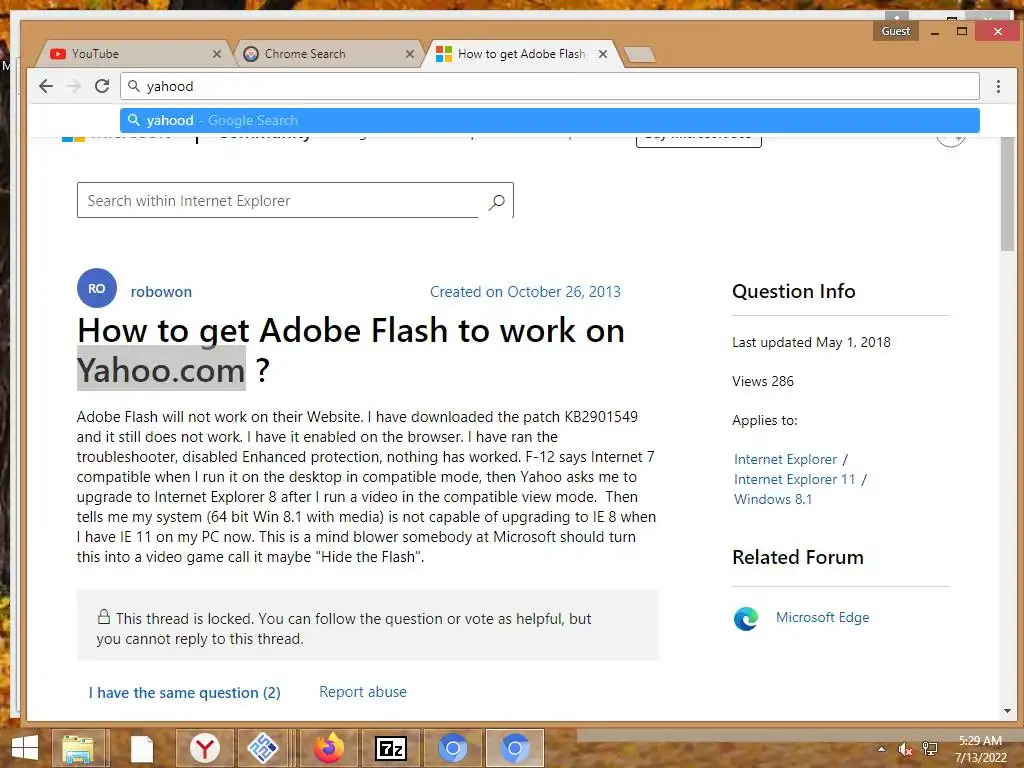
Task: Open the Chrome three-dot menu
Action: click(x=998, y=86)
